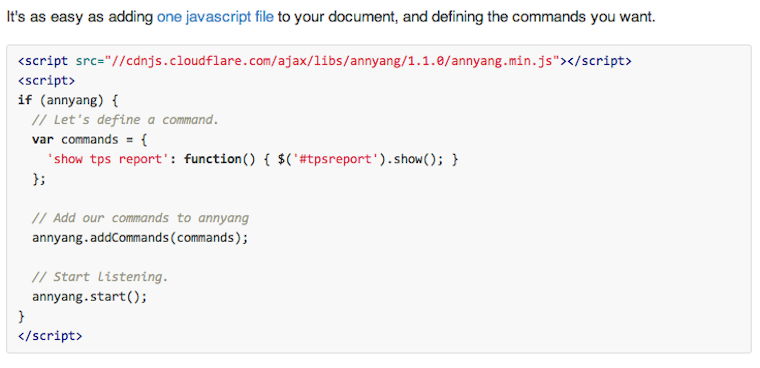The image size is (760, 368).
Task: Click the comment '// Start listening.'
Action: coord(100,277)
